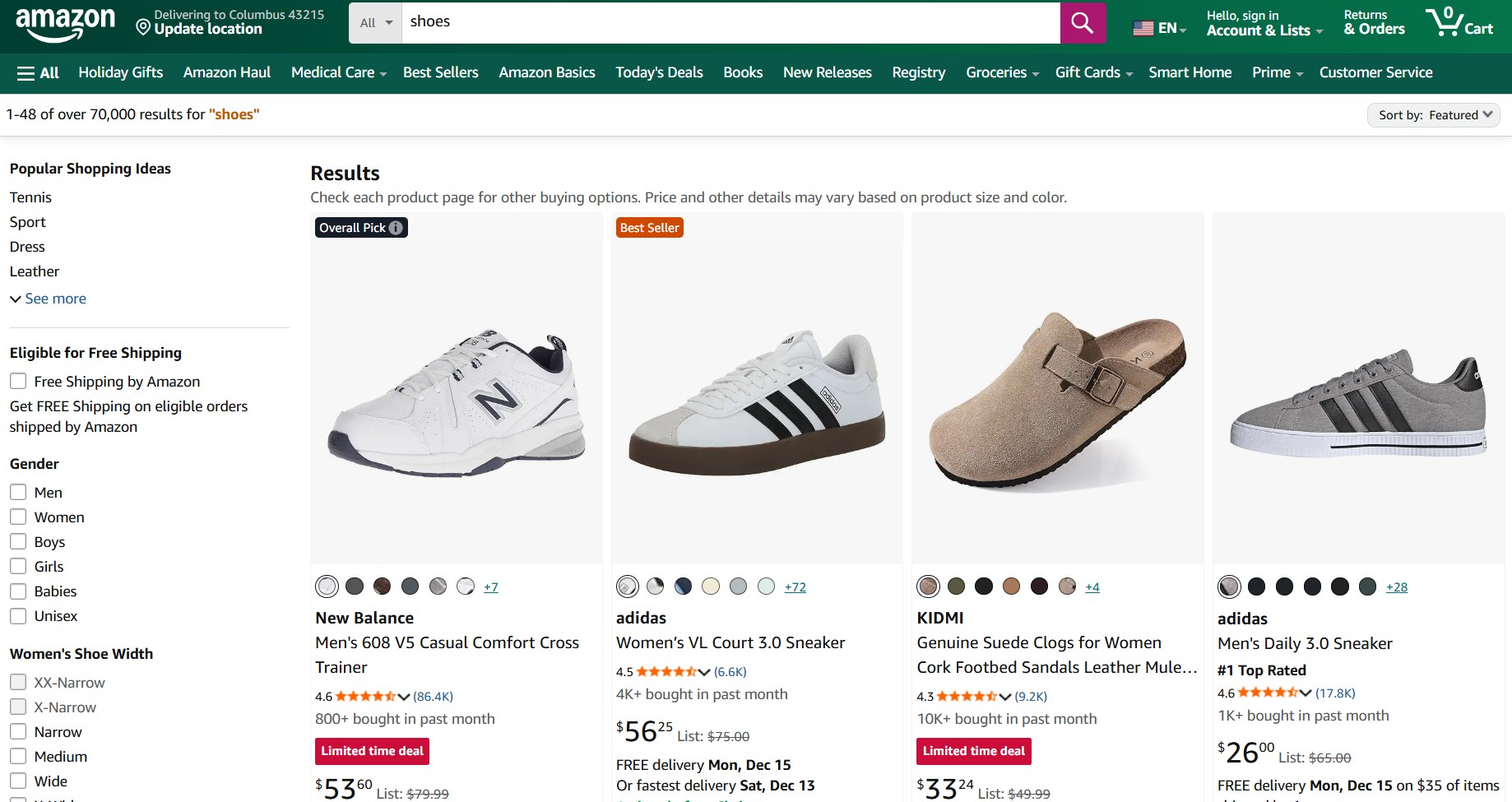Open the star rating breakdown for New Balance
The width and height of the screenshot is (1512, 802).
pyautogui.click(x=405, y=696)
